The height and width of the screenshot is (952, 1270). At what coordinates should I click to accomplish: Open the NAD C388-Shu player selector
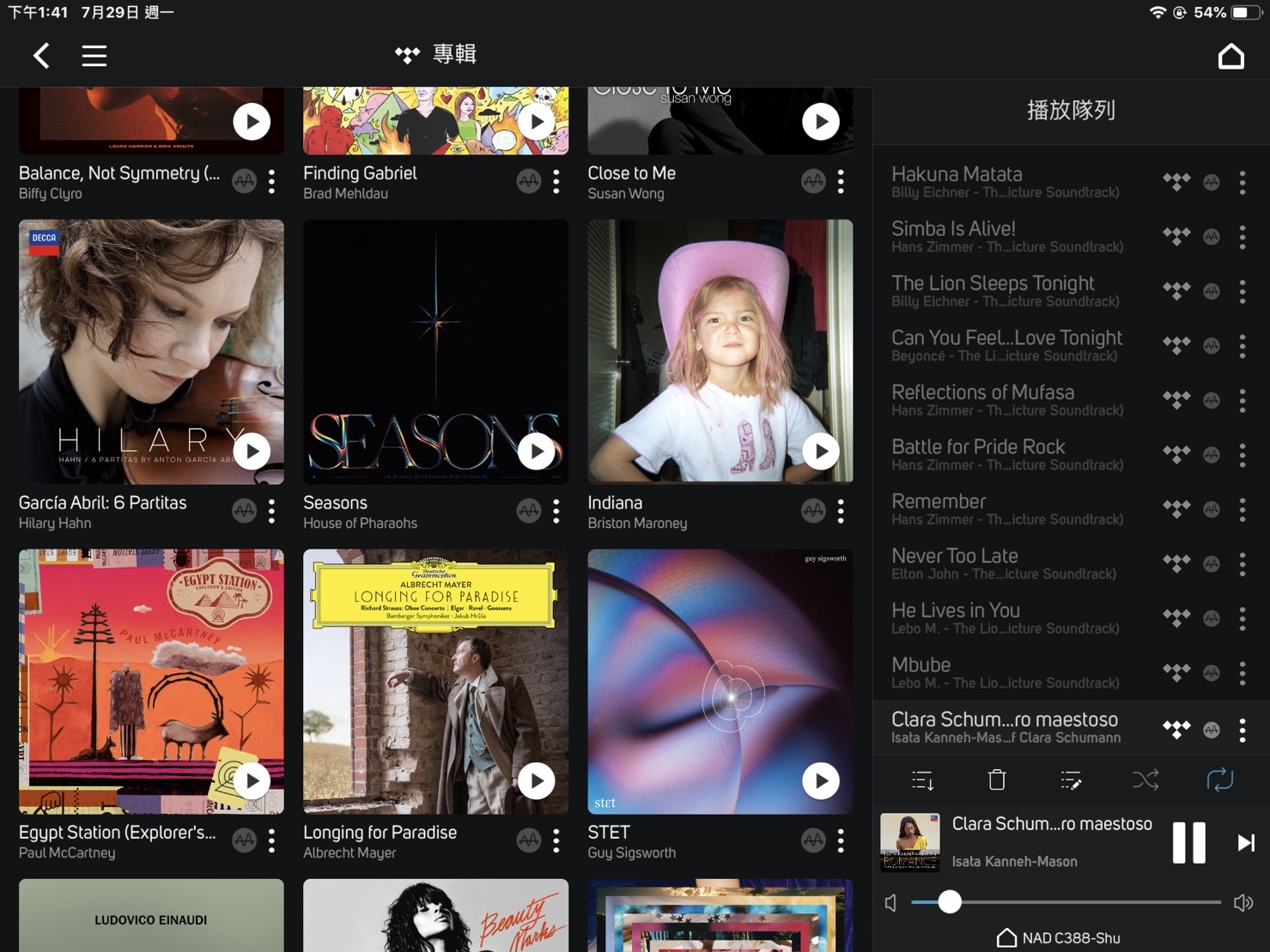tap(1059, 938)
